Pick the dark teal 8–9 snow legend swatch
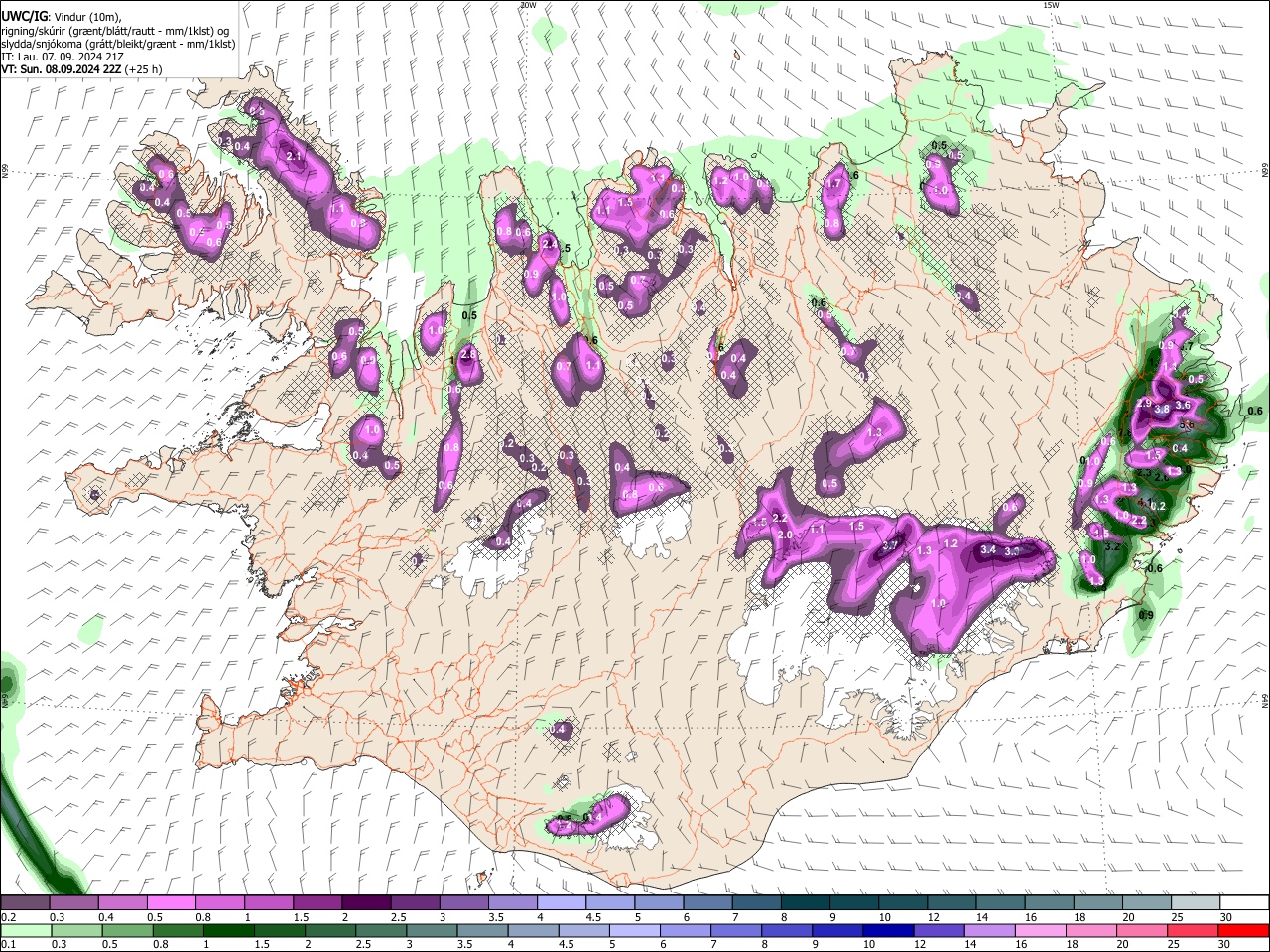Screen dimensions: 1270x952 [806, 903]
